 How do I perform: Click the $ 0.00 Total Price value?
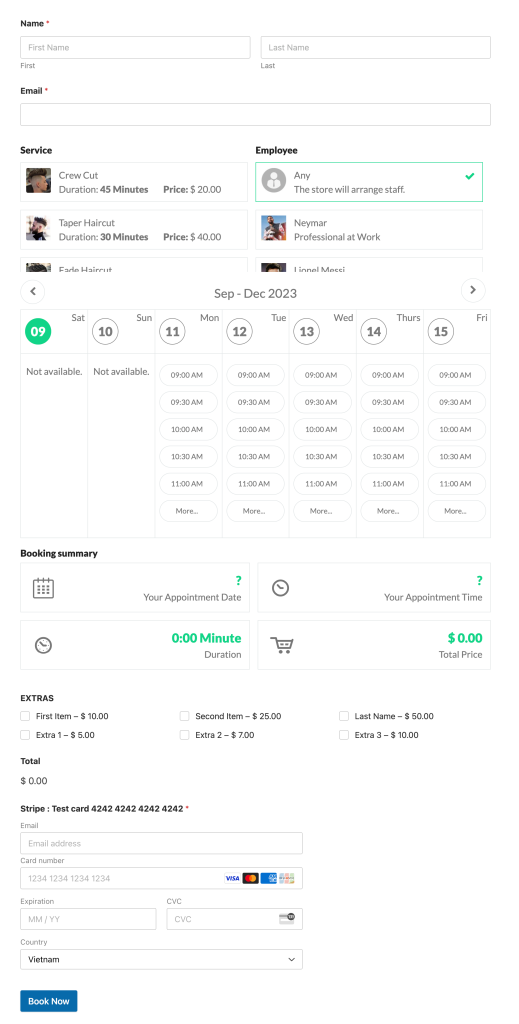[465, 638]
